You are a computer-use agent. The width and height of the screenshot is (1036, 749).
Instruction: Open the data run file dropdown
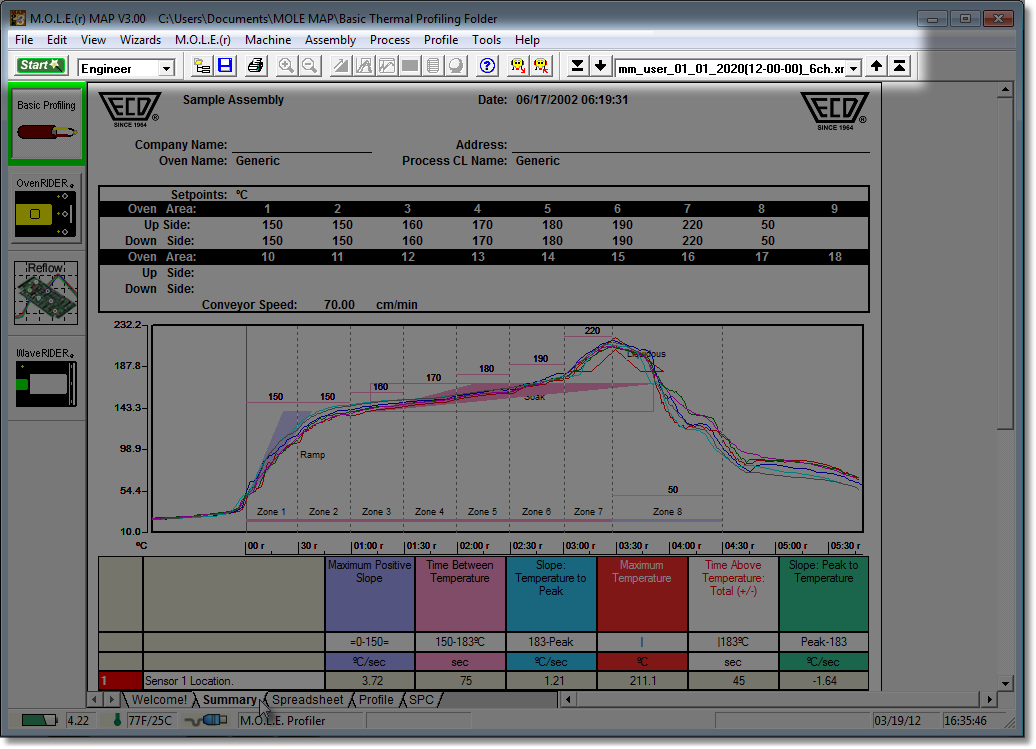pos(854,68)
